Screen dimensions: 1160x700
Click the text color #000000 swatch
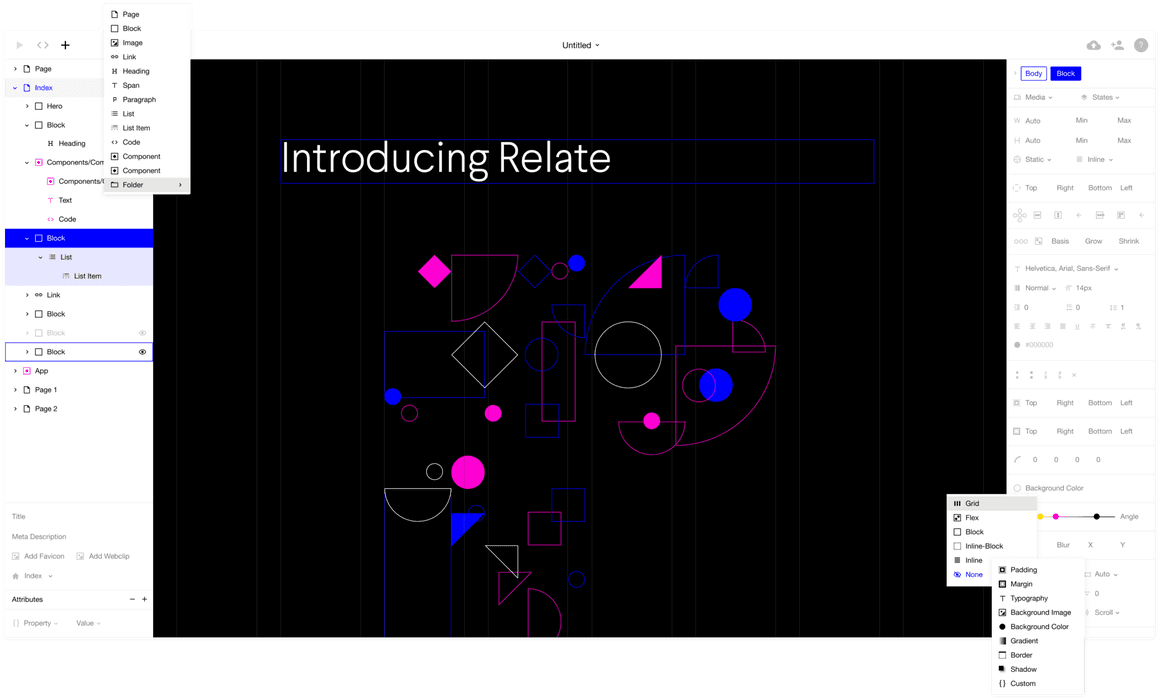[1017, 345]
